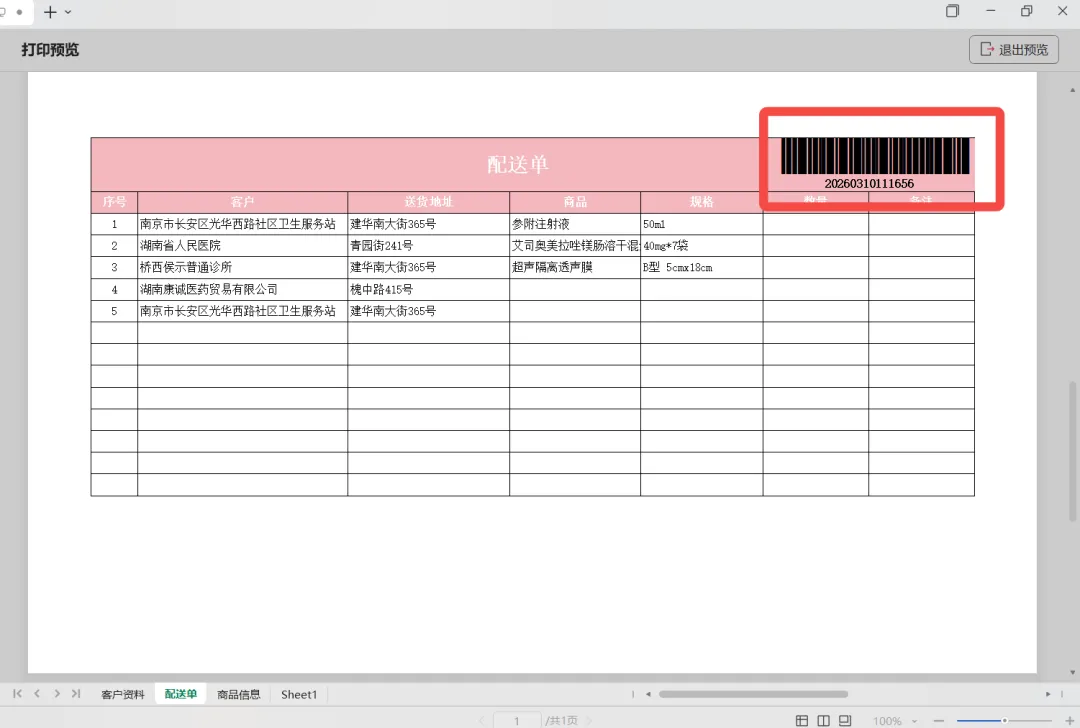
Task: Click serial number 3 cell
Action: pos(114,267)
